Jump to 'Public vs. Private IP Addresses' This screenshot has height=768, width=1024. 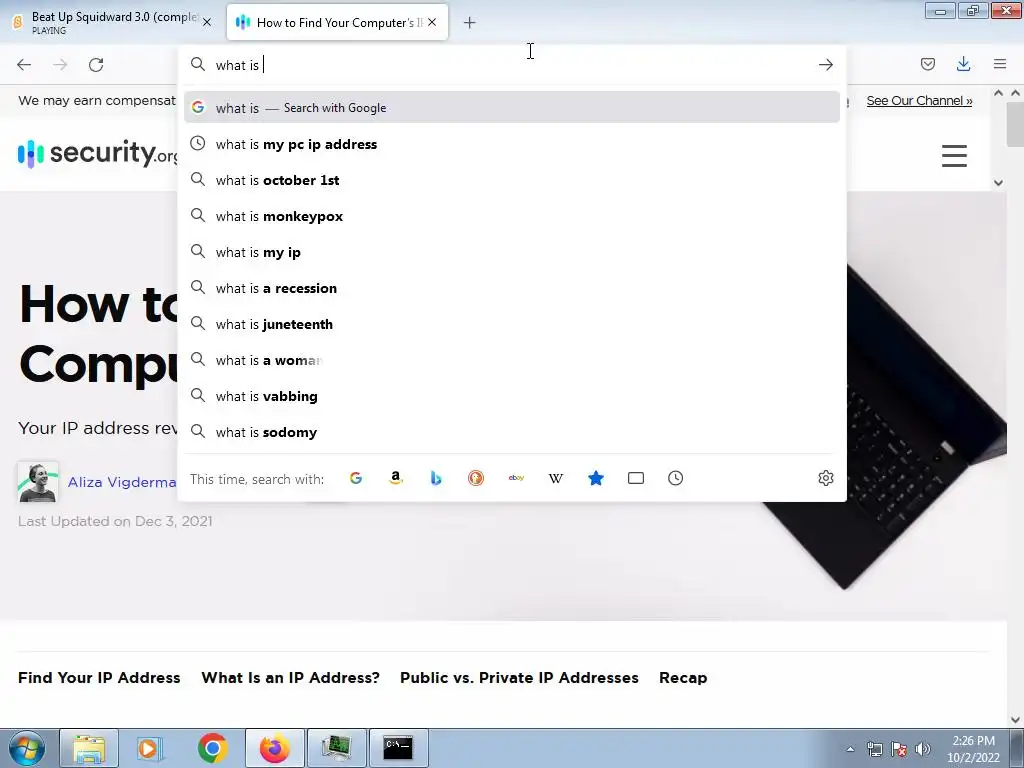click(x=519, y=677)
